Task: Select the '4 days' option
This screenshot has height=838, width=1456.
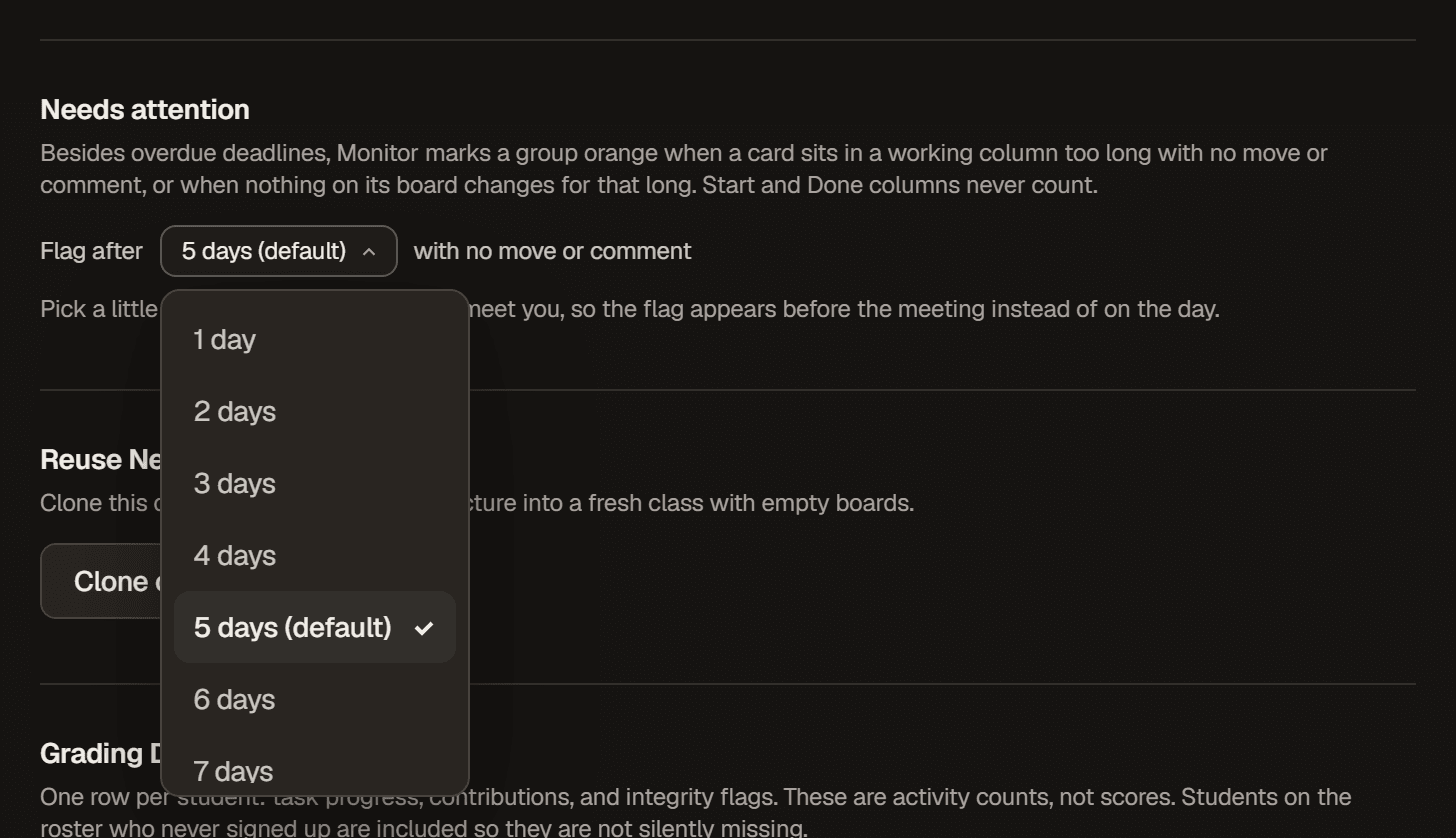Action: tap(315, 556)
